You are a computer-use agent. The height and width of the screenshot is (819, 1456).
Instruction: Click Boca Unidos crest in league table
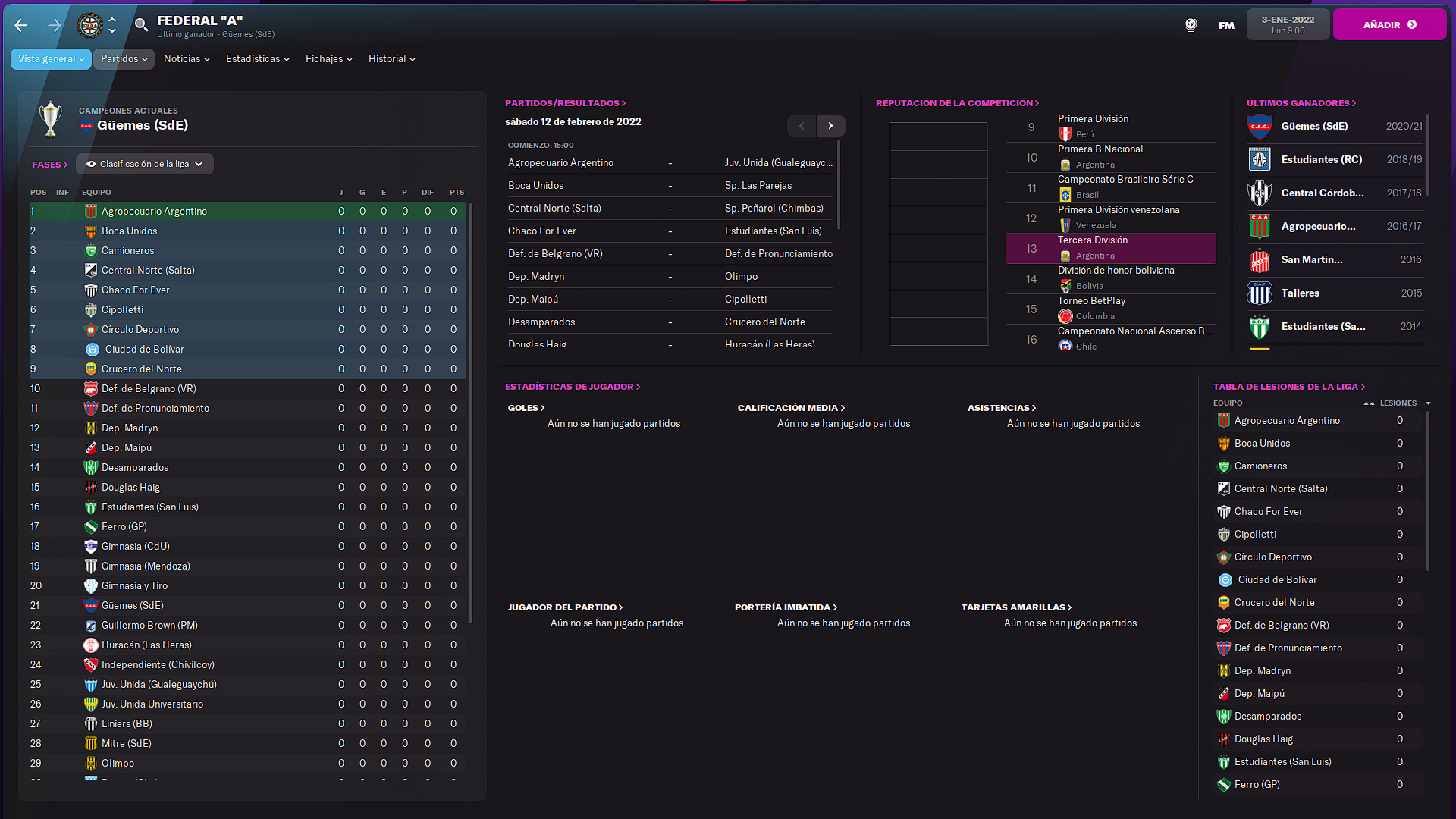tap(91, 231)
